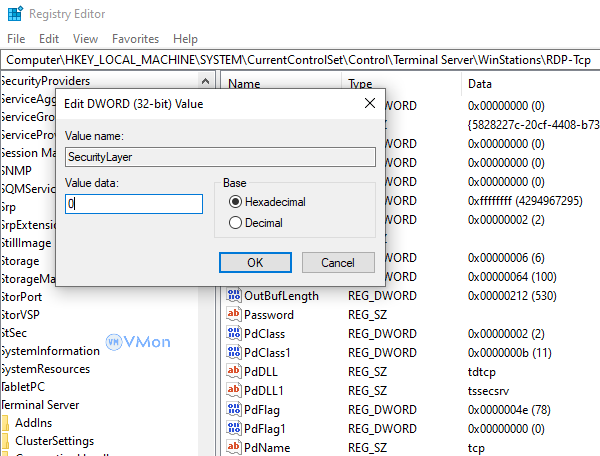
Task: Click the AddIns folder icon in tree
Action: [x=7, y=423]
